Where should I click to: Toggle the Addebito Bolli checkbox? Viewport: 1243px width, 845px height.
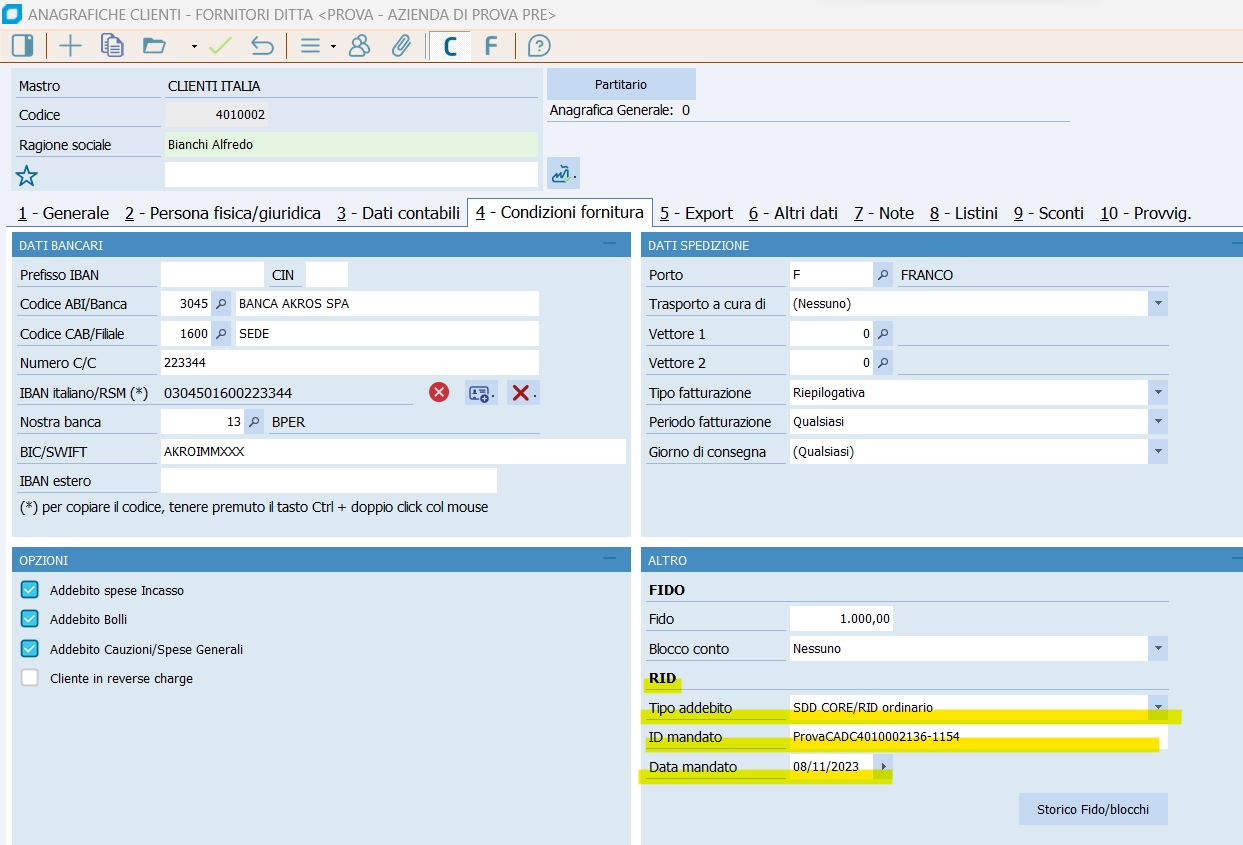click(x=30, y=619)
